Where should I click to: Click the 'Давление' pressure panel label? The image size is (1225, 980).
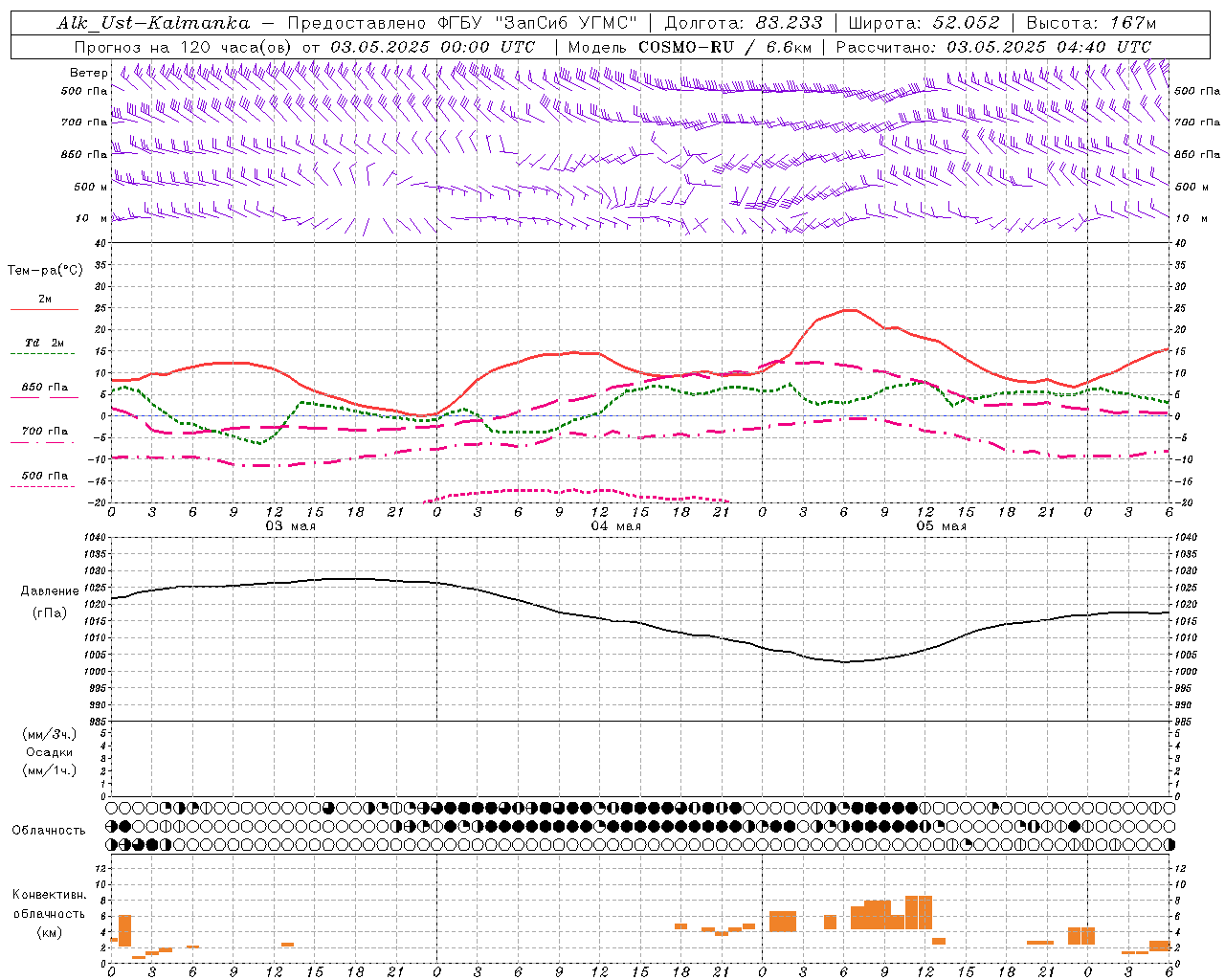(x=50, y=591)
